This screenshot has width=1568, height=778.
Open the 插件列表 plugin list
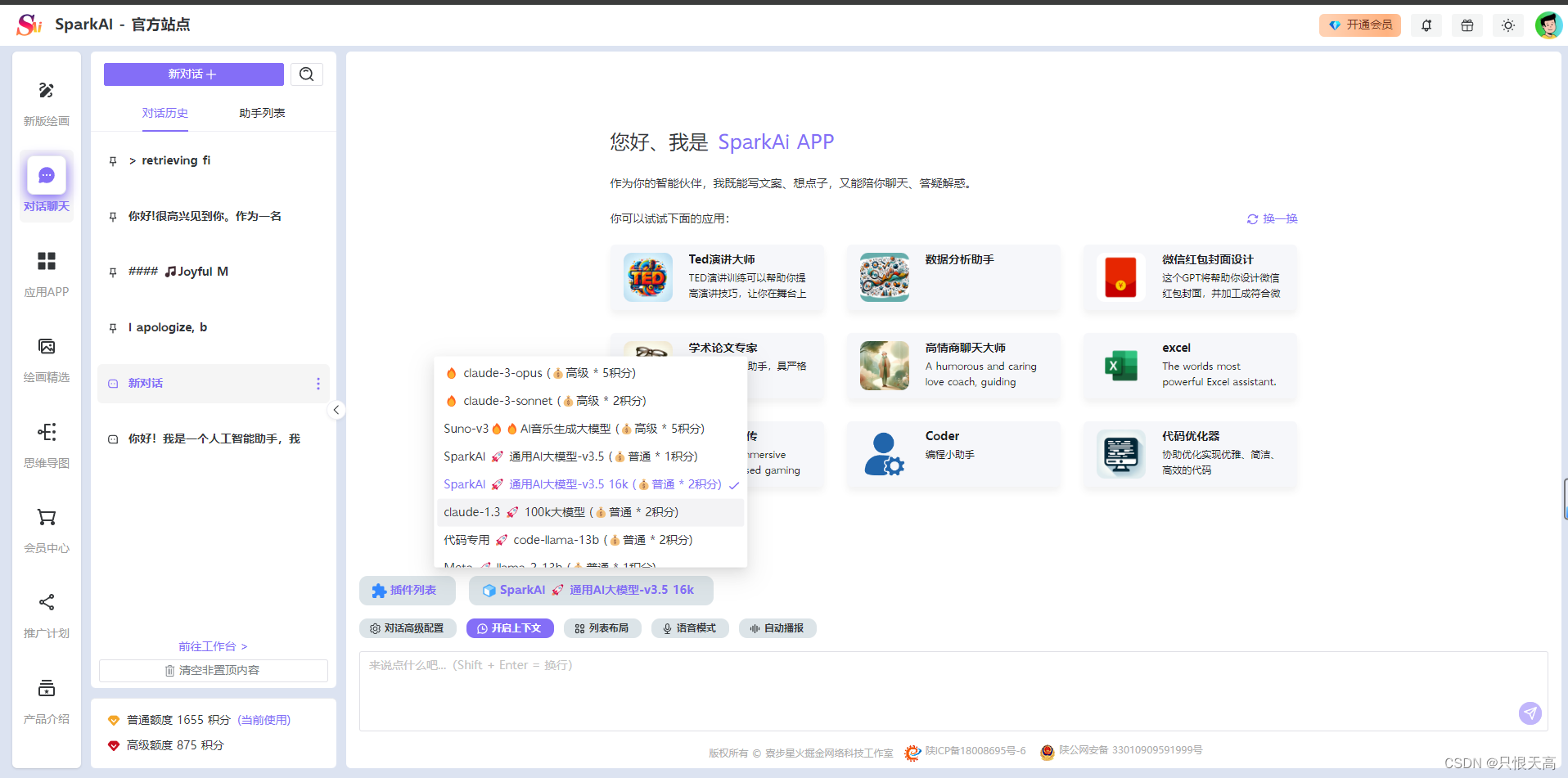pos(407,591)
